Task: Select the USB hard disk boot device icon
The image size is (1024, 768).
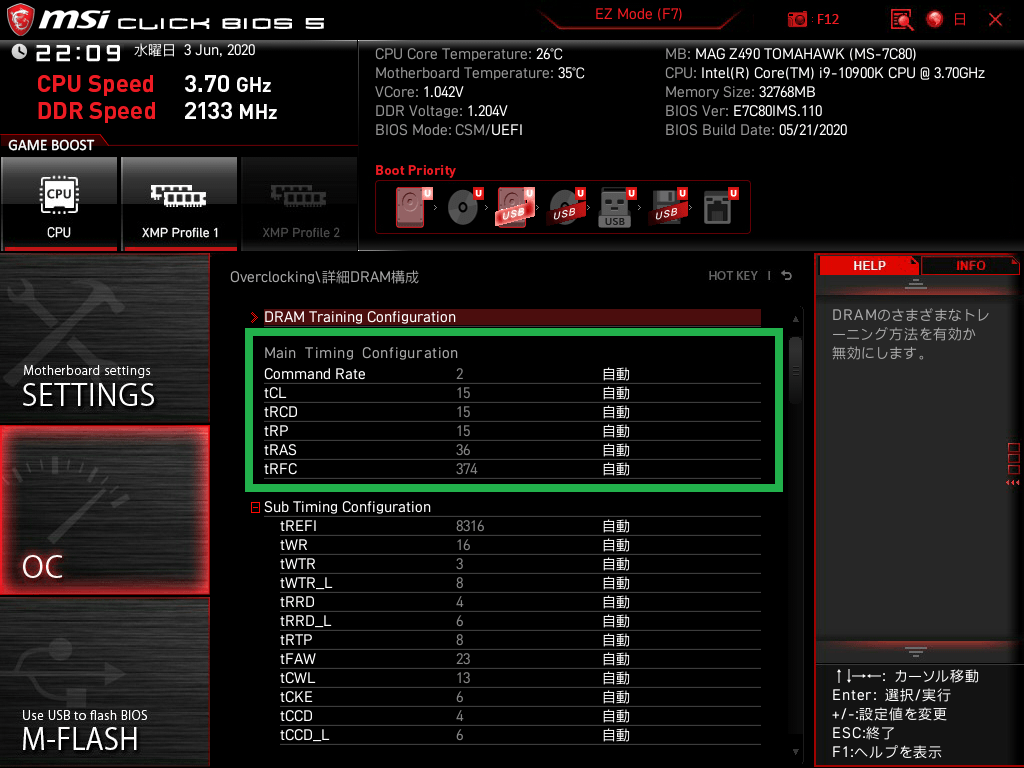Action: (515, 207)
